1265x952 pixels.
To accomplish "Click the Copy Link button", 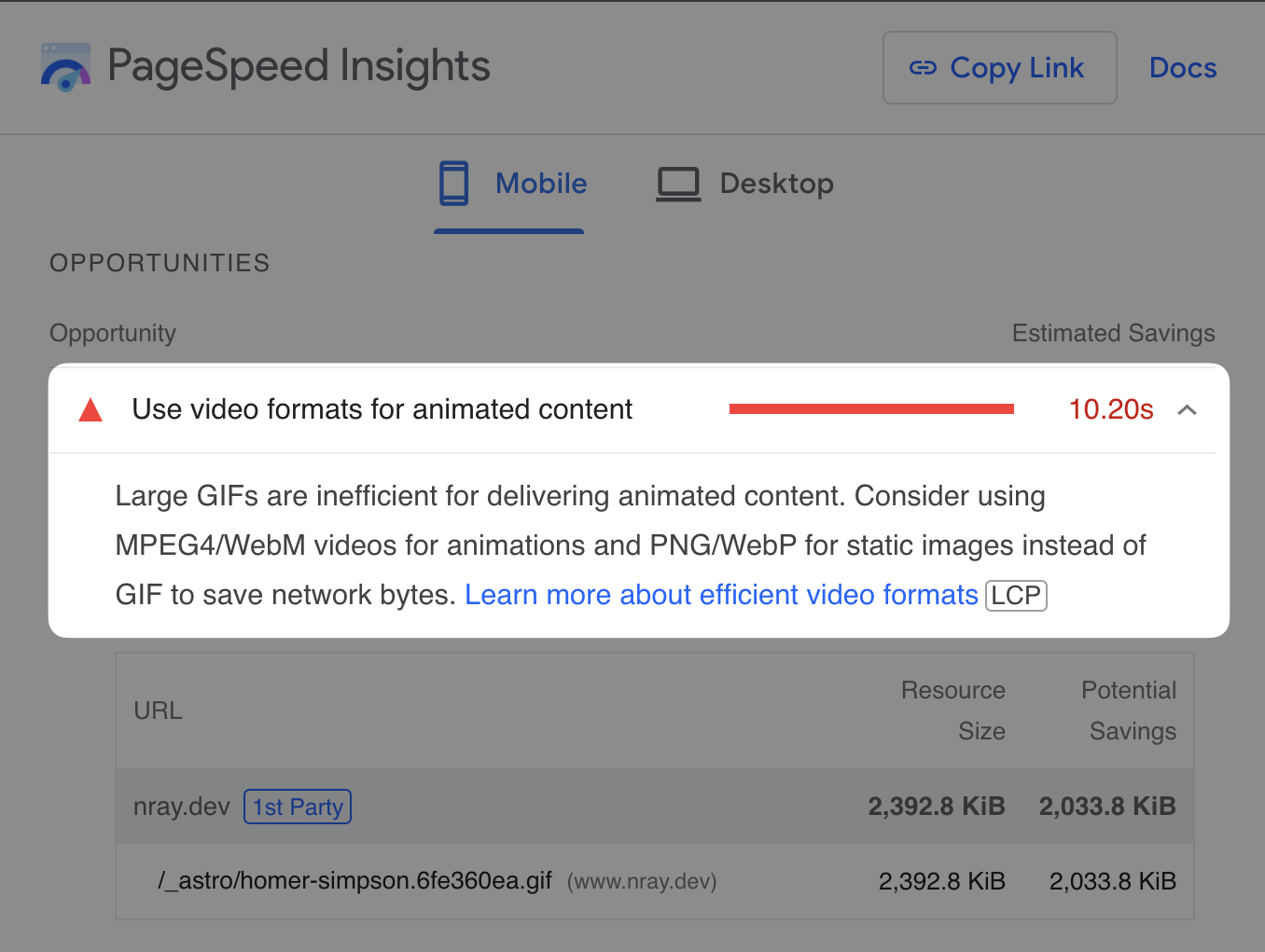I will point(1000,68).
